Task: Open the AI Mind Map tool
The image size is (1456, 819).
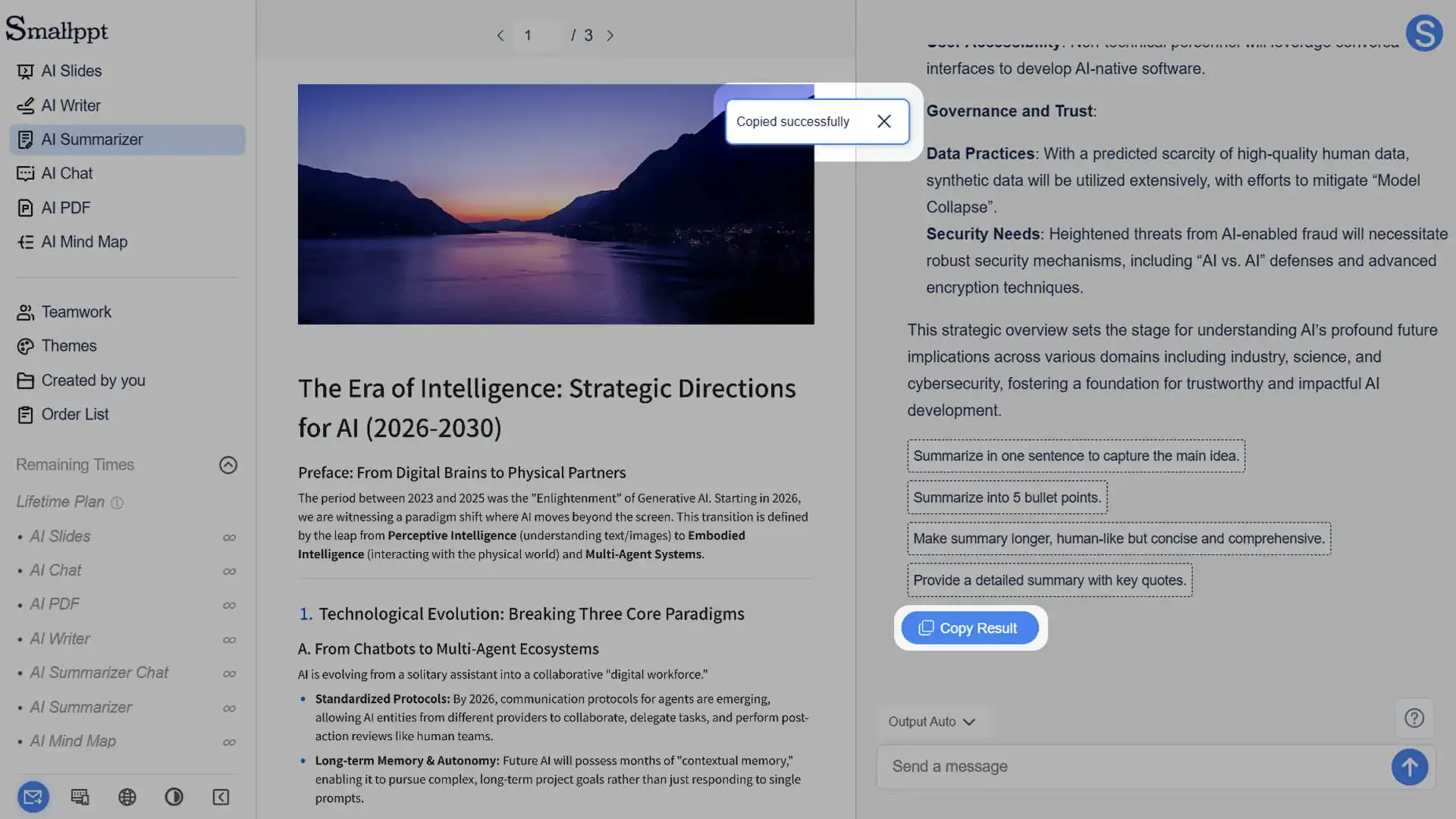Action: 83,241
